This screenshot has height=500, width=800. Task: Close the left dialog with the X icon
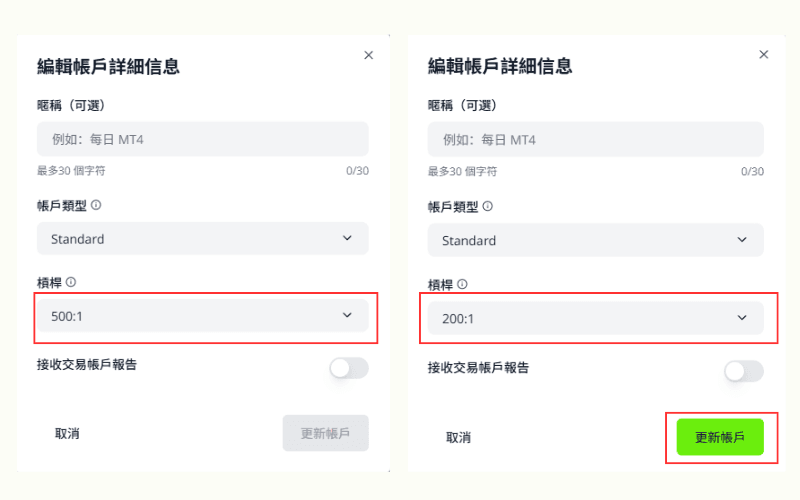click(368, 55)
